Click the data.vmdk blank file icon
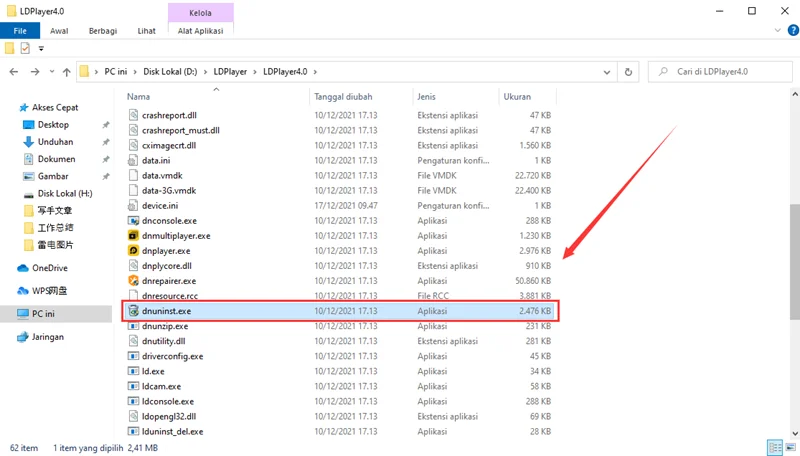 (x=133, y=175)
